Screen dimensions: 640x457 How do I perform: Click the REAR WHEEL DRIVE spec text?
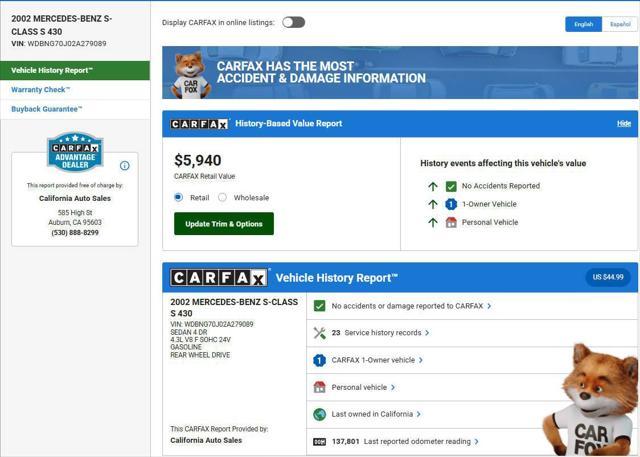[x=200, y=355]
